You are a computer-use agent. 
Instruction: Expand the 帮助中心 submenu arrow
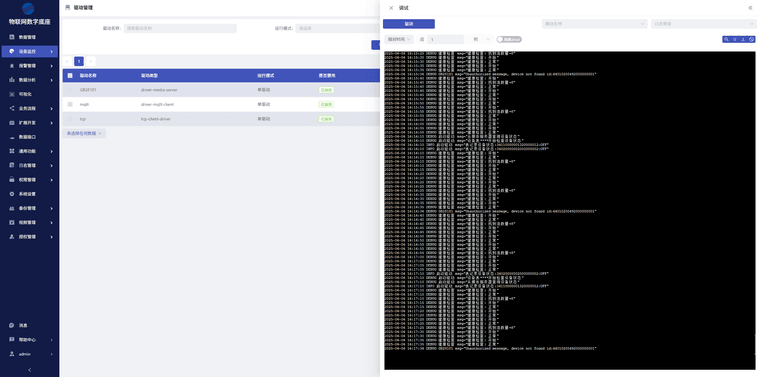51,340
